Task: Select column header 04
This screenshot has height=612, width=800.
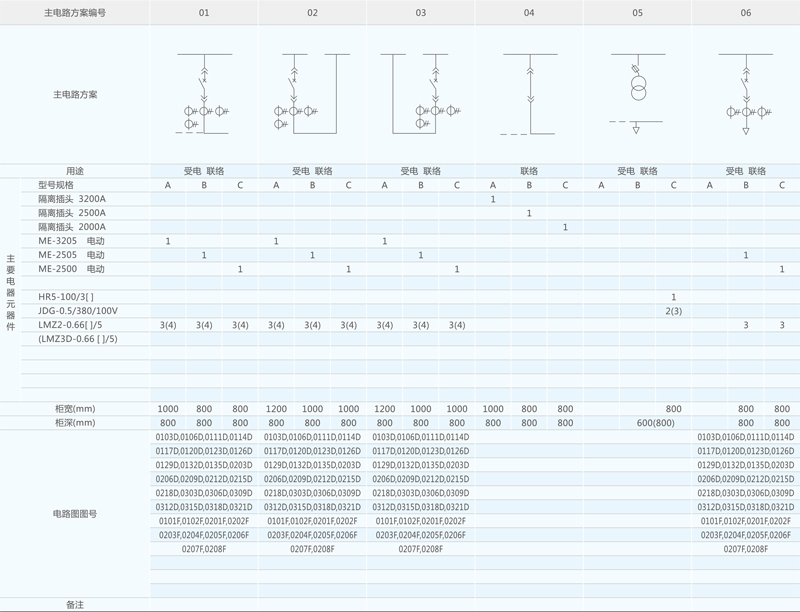Action: click(x=528, y=13)
